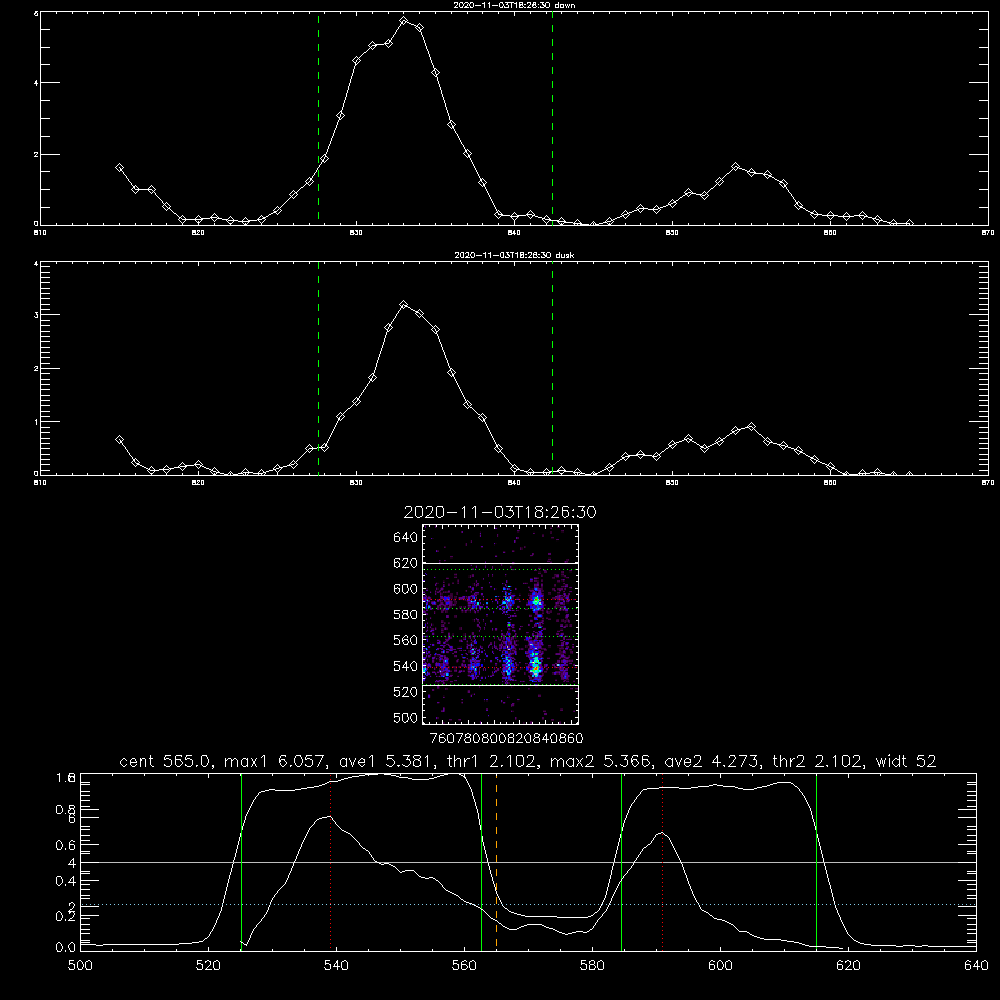Click the left green dashed line in the dawn plot
The image size is (1000, 1000).
[x=318, y=118]
